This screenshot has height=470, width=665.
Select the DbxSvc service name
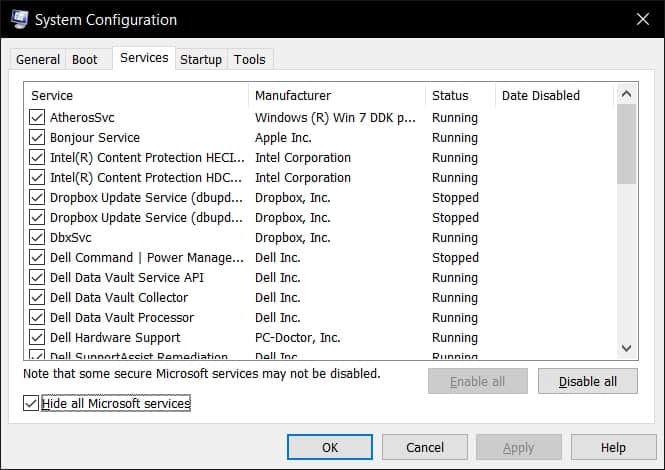(x=70, y=238)
